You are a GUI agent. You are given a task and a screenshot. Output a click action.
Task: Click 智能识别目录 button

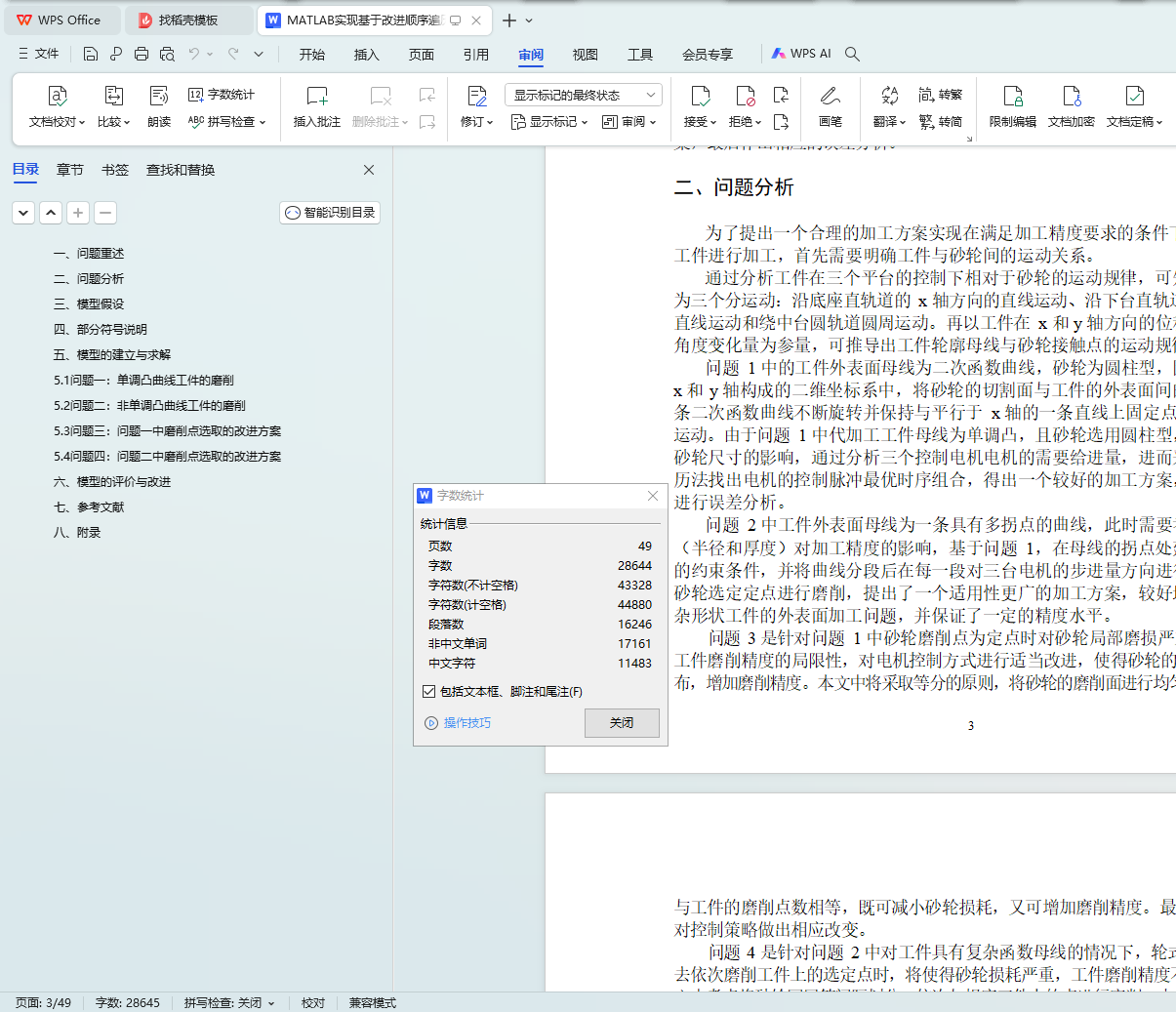pos(330,213)
